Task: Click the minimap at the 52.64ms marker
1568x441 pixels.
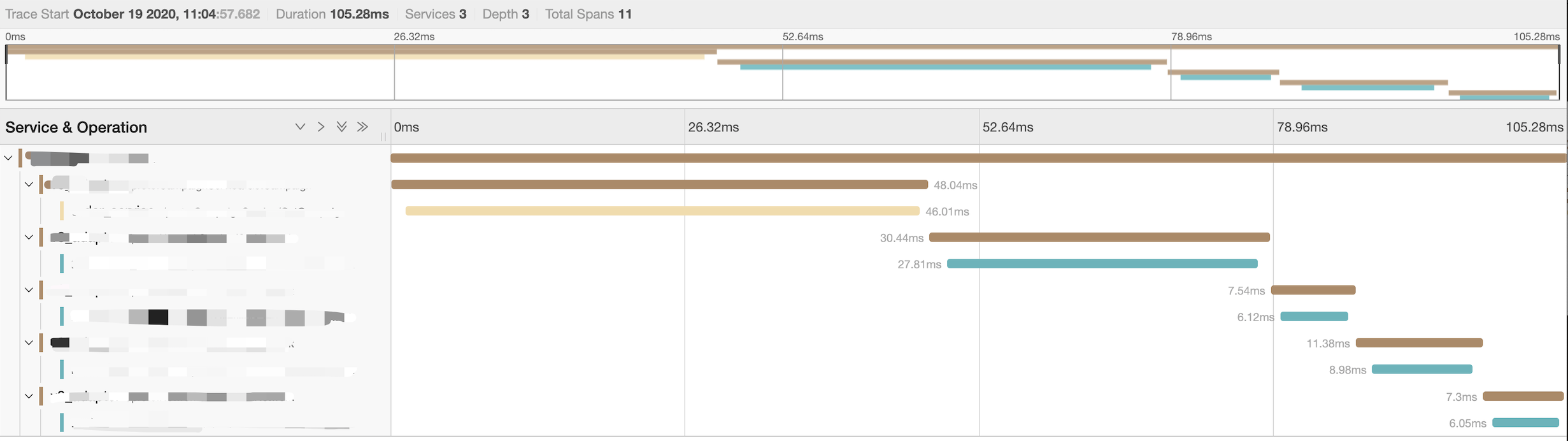Action: pos(783,73)
